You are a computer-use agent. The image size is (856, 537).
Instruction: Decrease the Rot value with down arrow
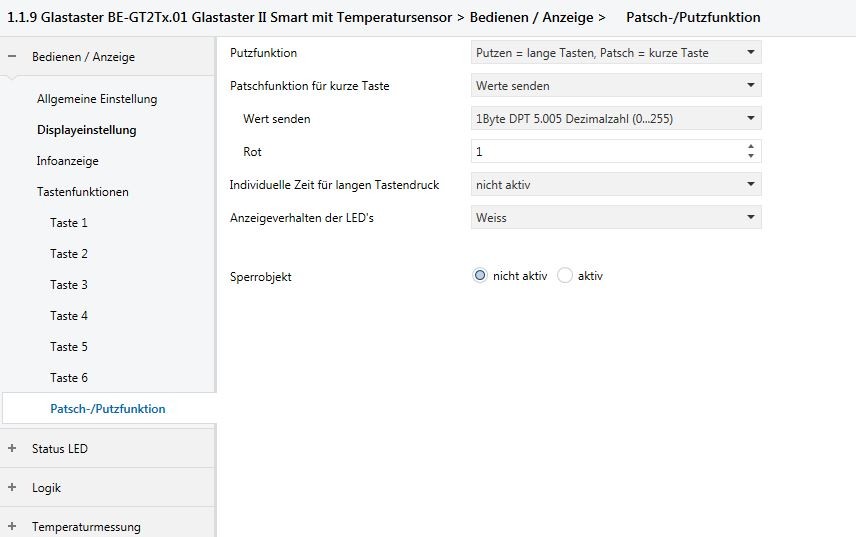751,156
